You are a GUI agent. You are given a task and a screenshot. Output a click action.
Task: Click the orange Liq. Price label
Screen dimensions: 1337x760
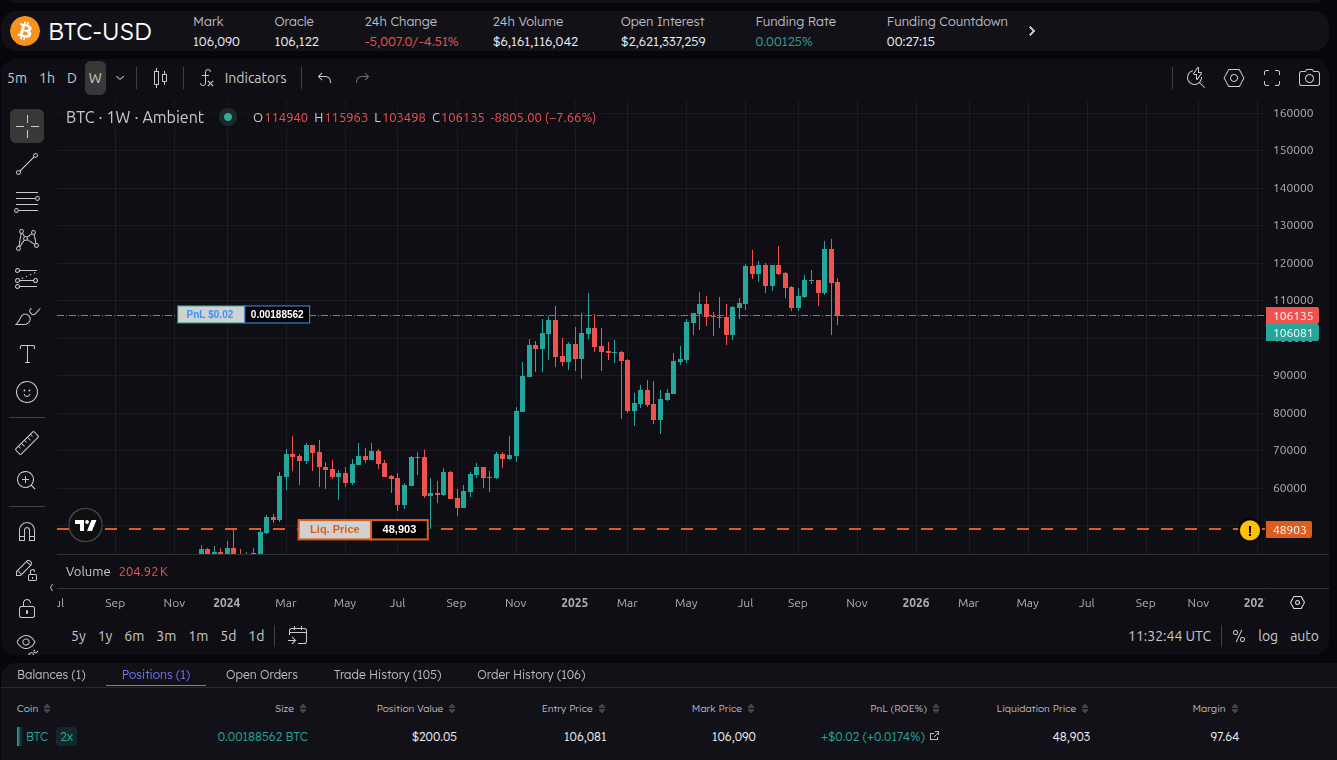coord(335,529)
